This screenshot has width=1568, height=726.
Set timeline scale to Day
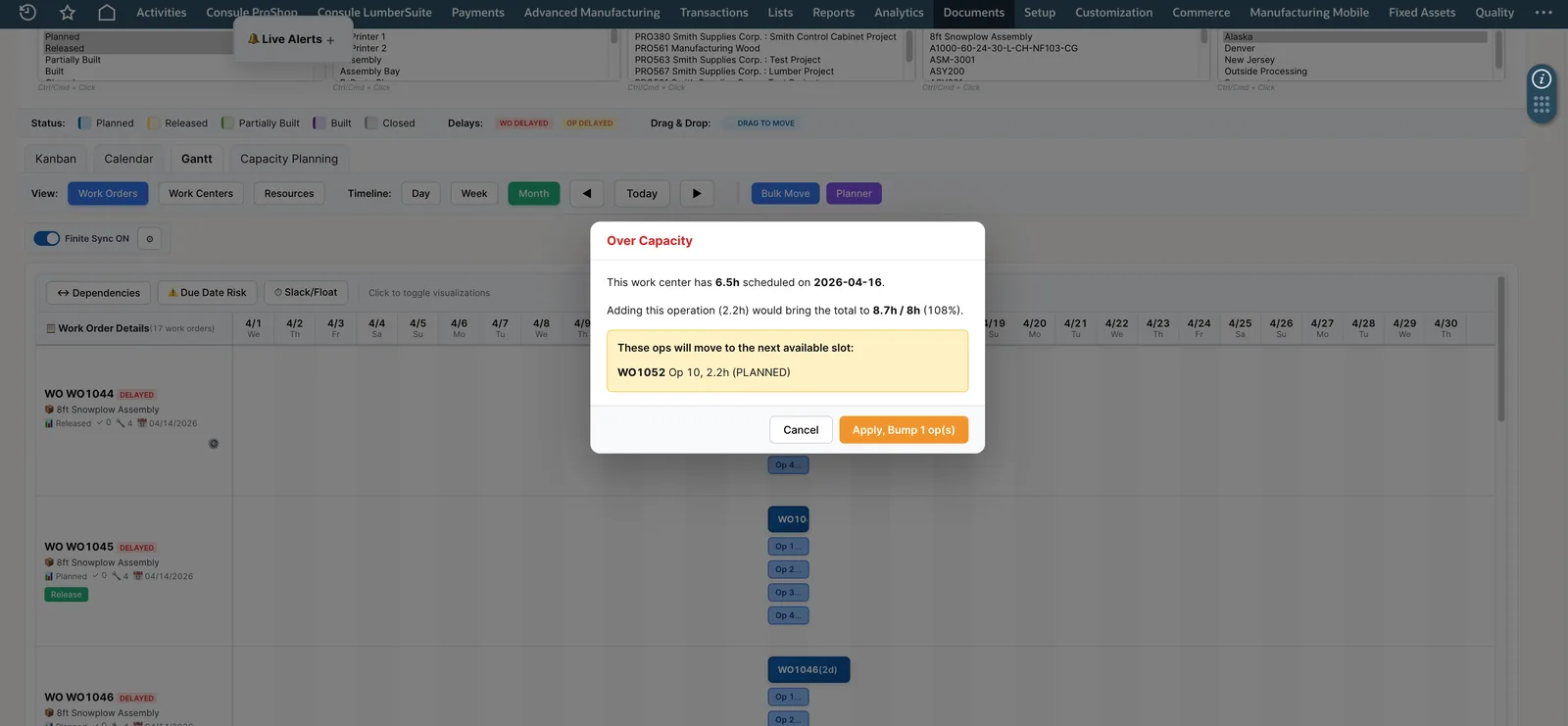[421, 193]
